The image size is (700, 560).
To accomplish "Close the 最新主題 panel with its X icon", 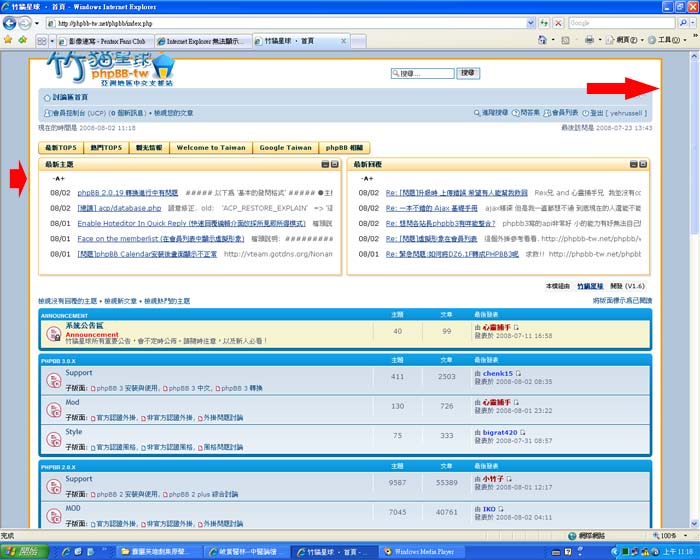I will point(334,164).
